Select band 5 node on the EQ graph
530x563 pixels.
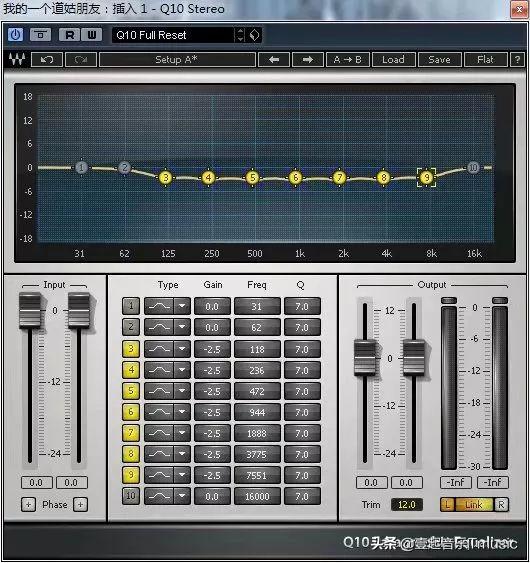tap(252, 177)
